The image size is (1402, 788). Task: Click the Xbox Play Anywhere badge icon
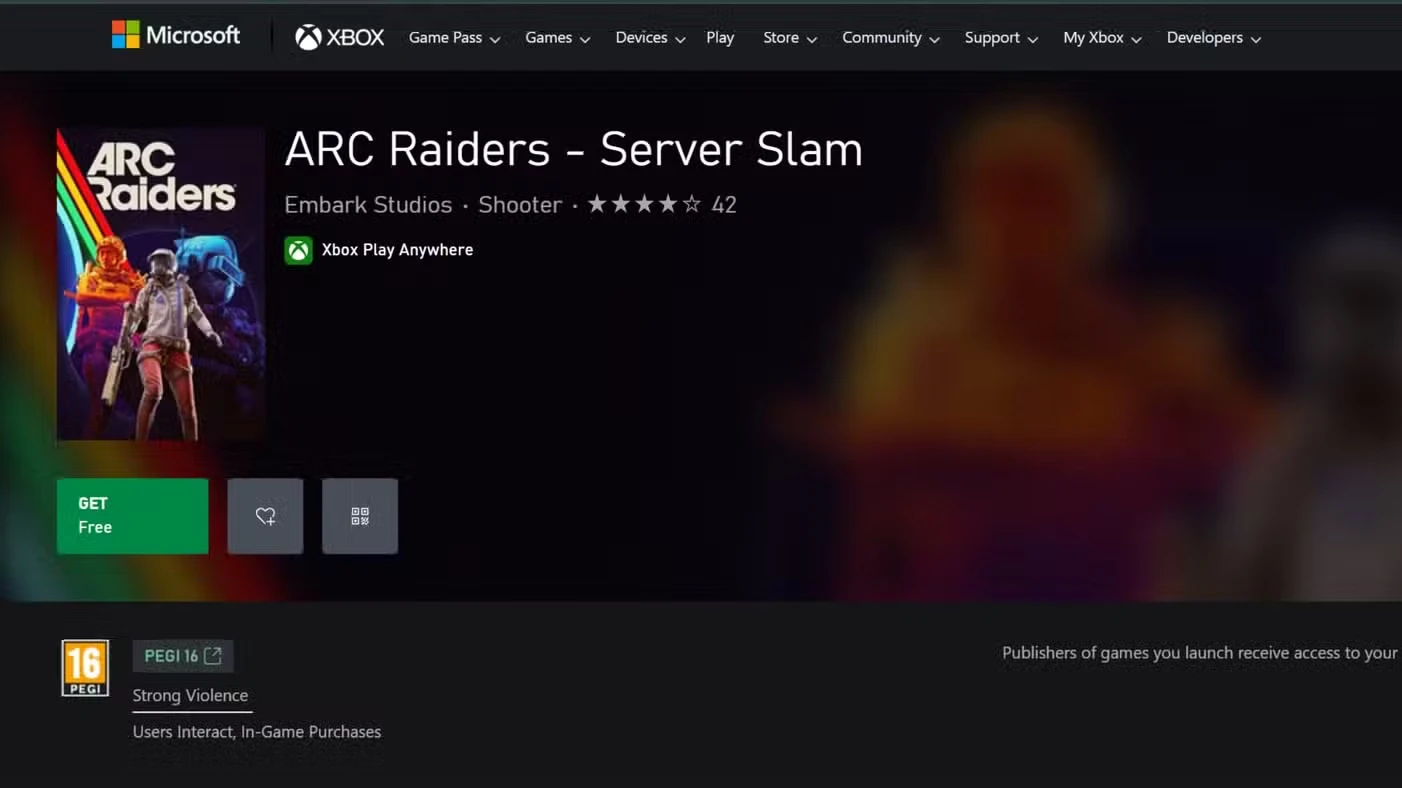298,250
